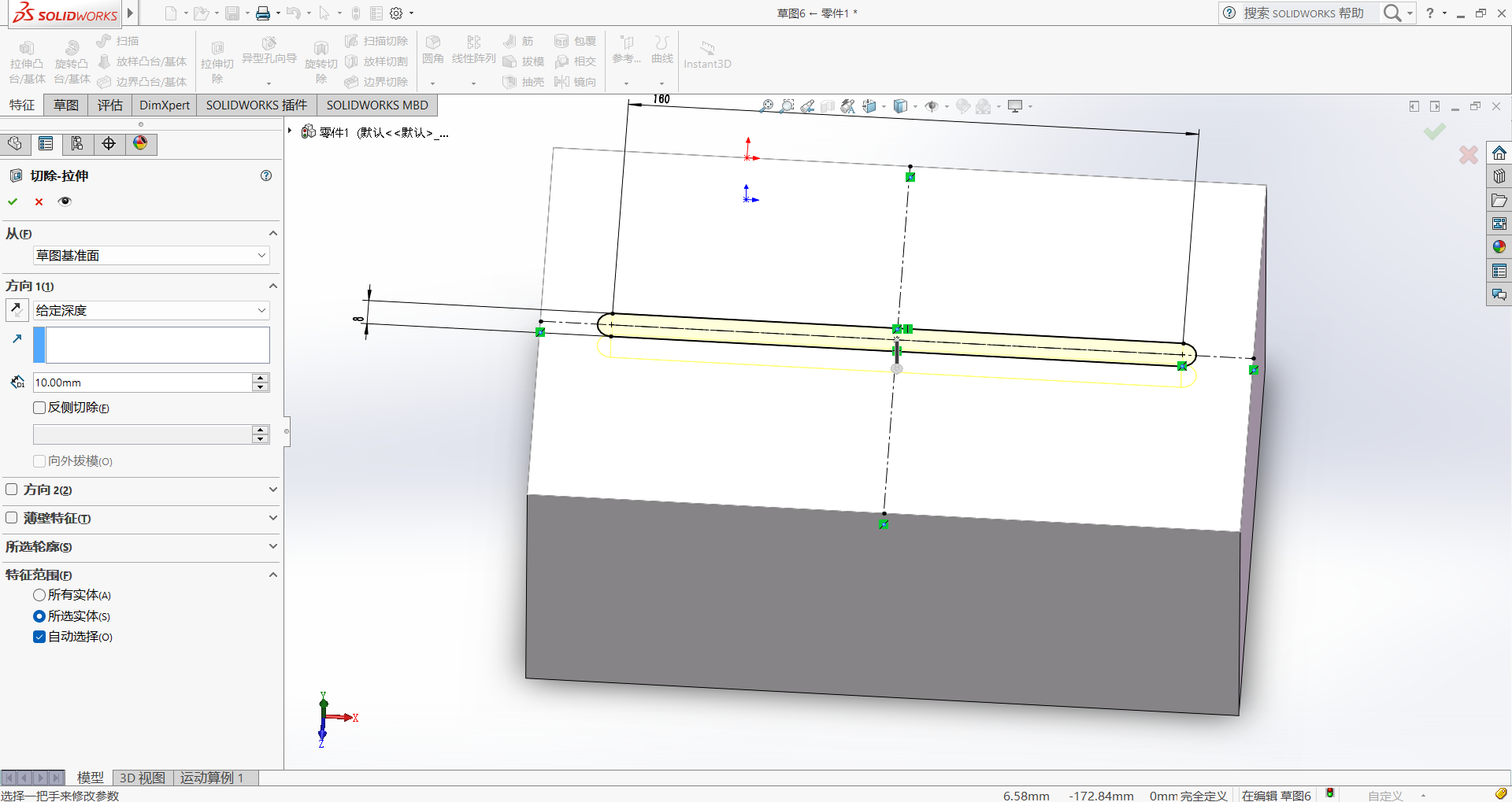Expand the 所选轮廓 section
1512x802 pixels.
pos(272,546)
